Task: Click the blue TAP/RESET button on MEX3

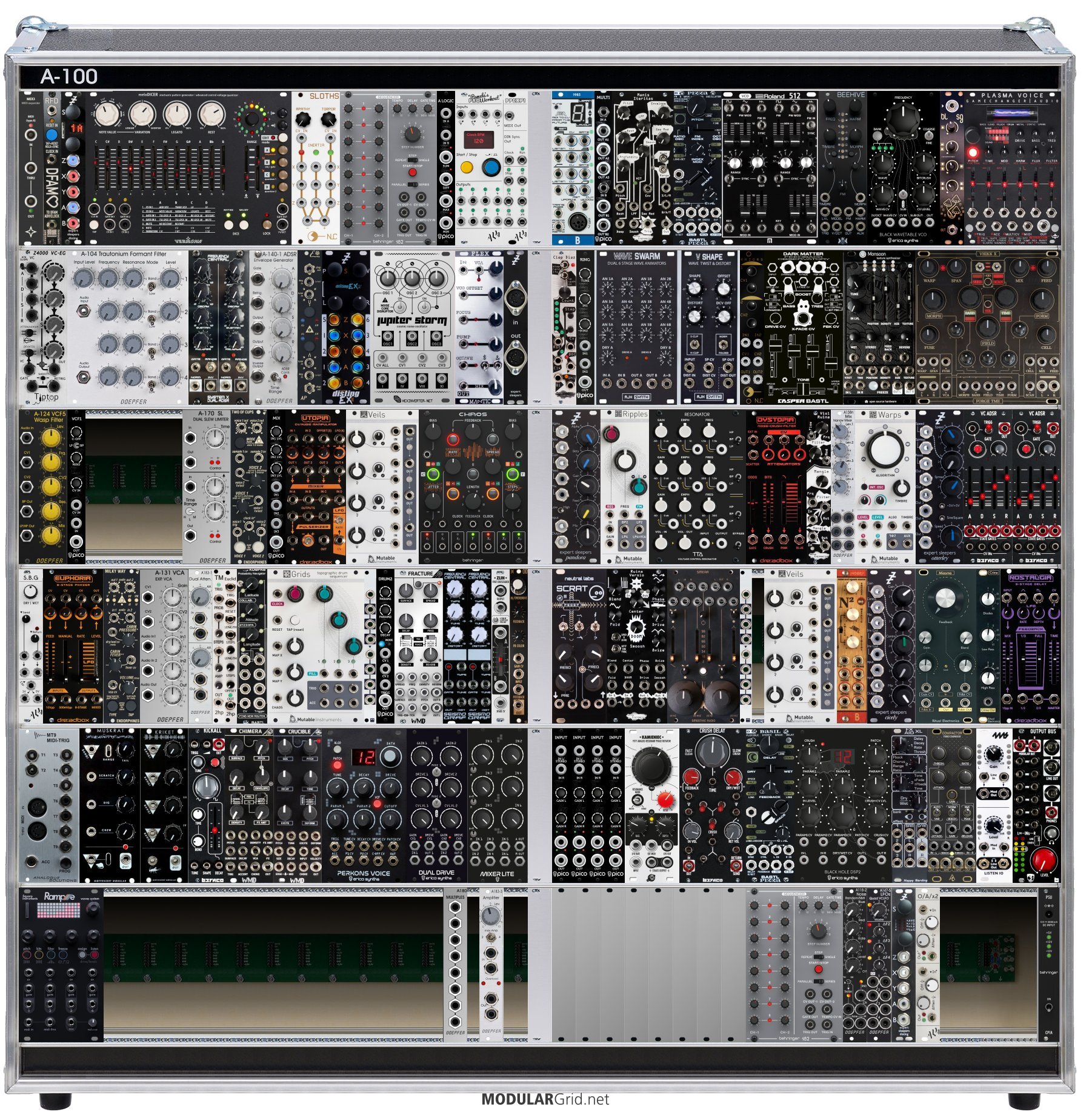Action: pos(52,135)
